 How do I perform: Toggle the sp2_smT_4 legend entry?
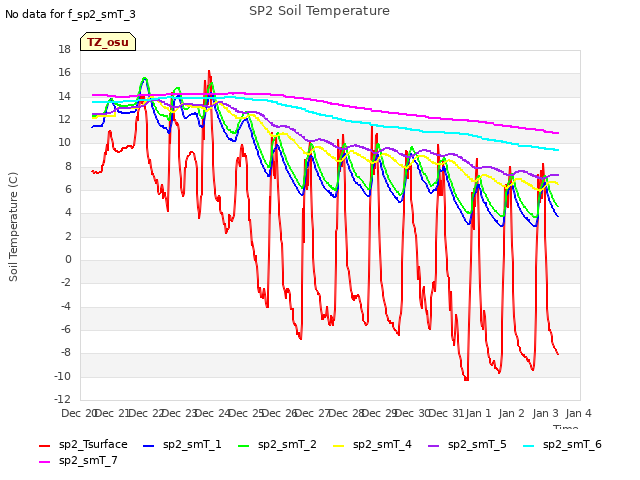[x=372, y=444]
